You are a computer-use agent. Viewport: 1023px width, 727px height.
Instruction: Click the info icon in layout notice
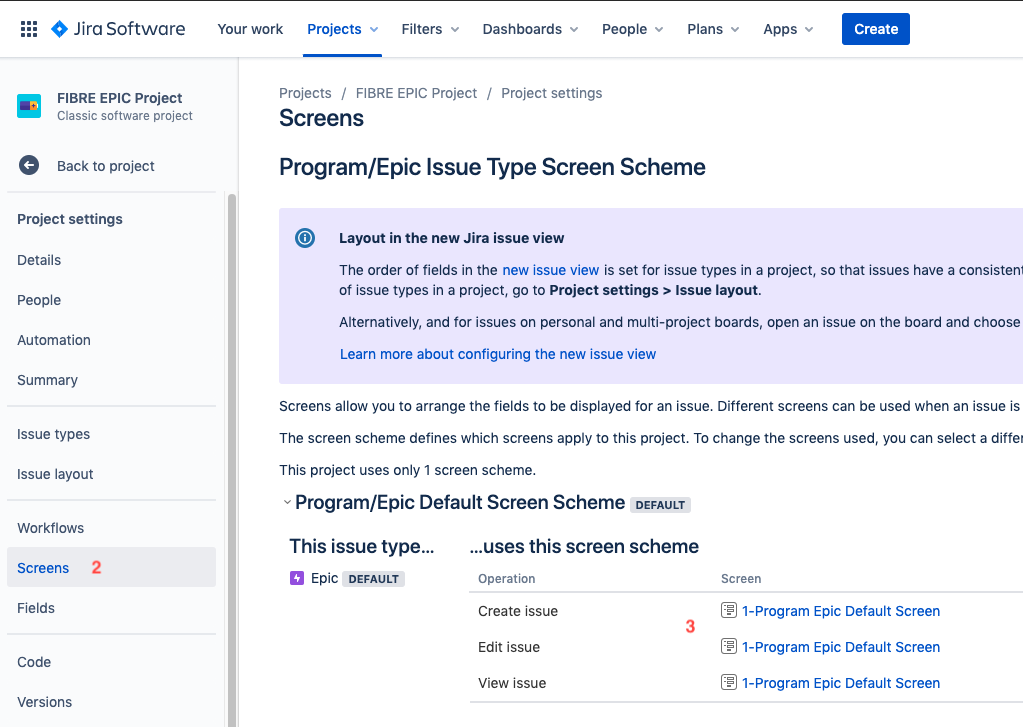(x=305, y=238)
